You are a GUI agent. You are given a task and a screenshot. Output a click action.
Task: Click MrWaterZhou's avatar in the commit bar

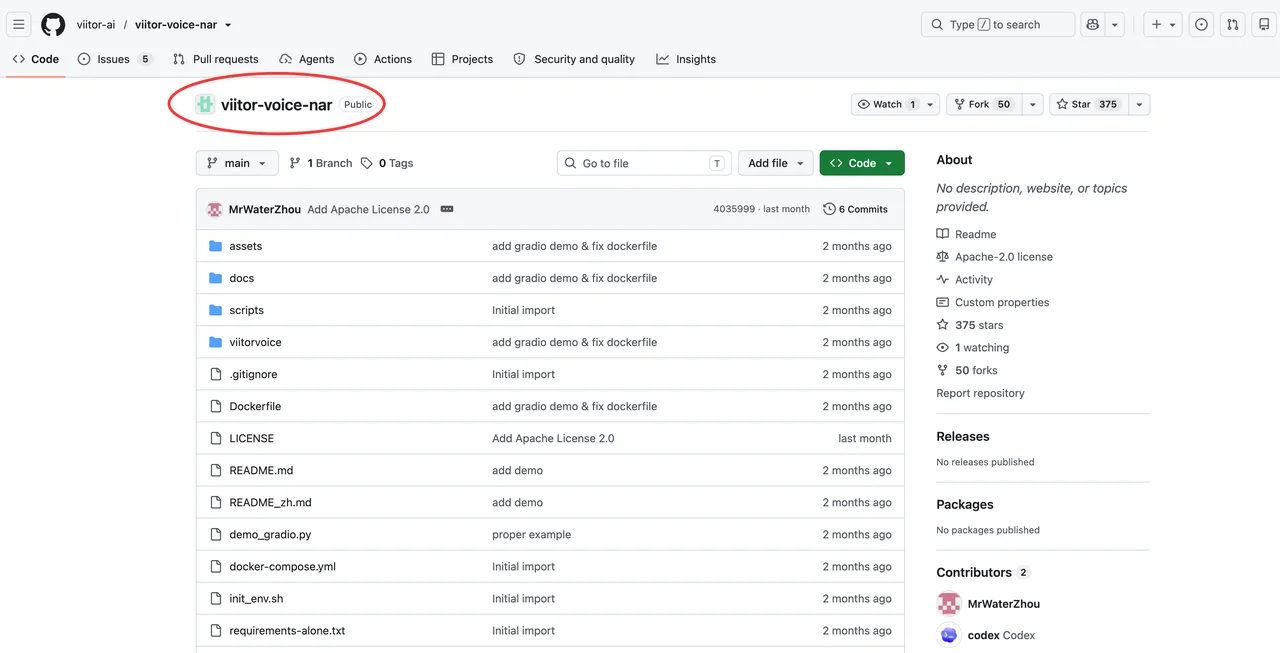(215, 209)
